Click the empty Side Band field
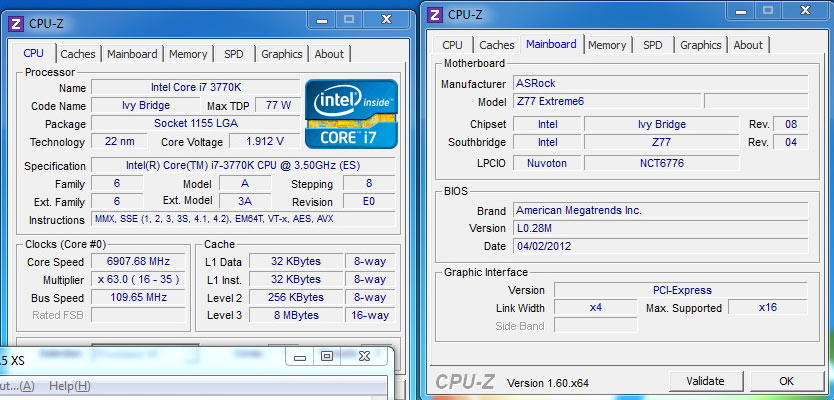The height and width of the screenshot is (400, 834). [x=596, y=326]
